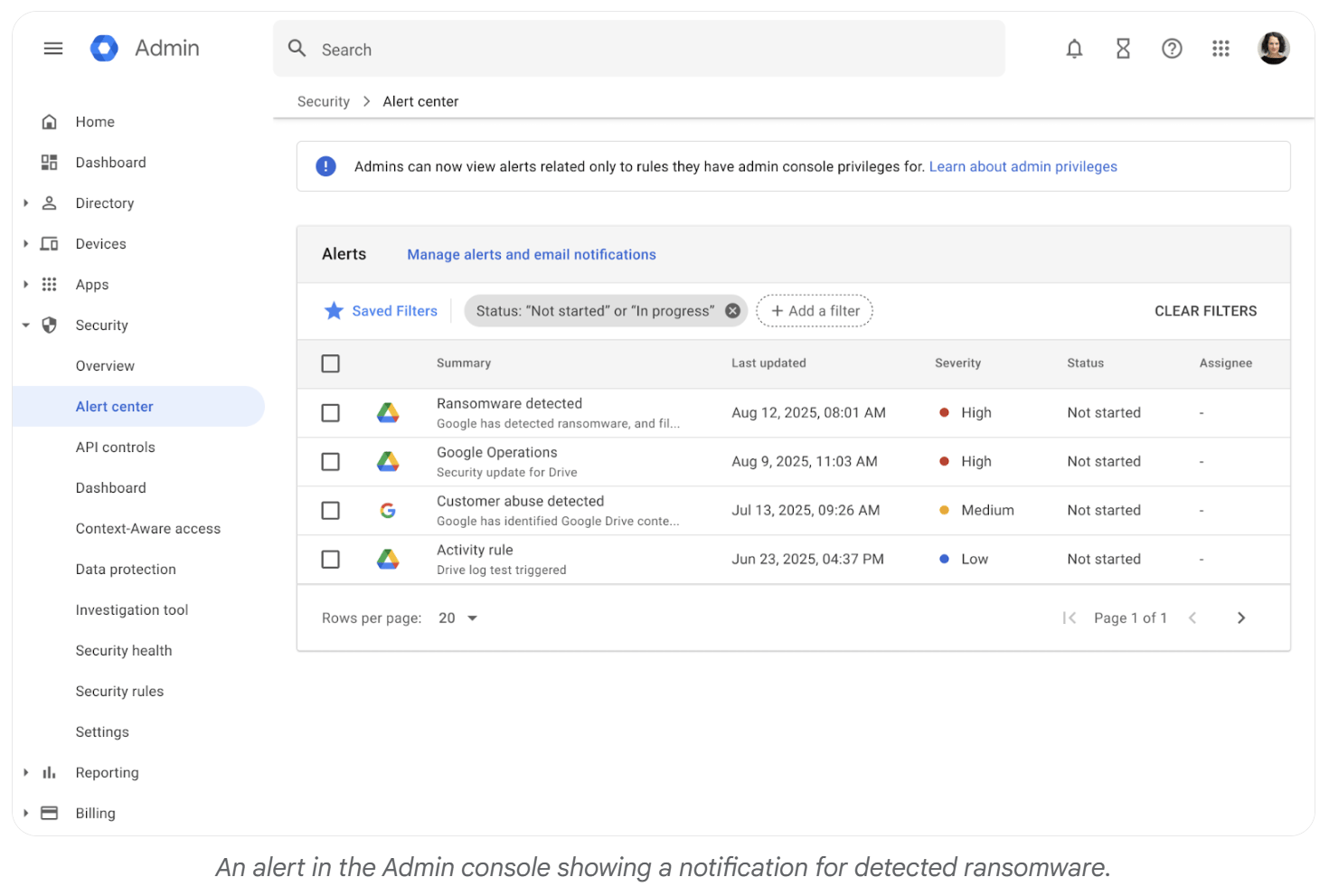1329x896 pixels.
Task: Open the Rows per page dropdown
Action: (457, 618)
